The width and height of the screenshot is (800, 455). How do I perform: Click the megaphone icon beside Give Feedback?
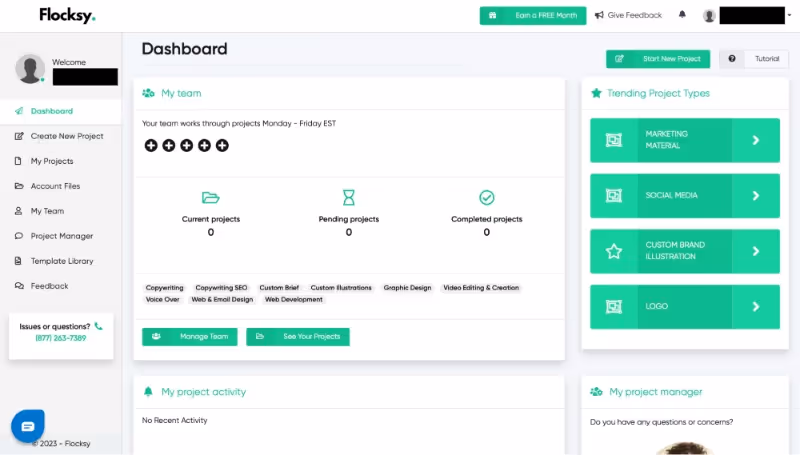pos(599,15)
